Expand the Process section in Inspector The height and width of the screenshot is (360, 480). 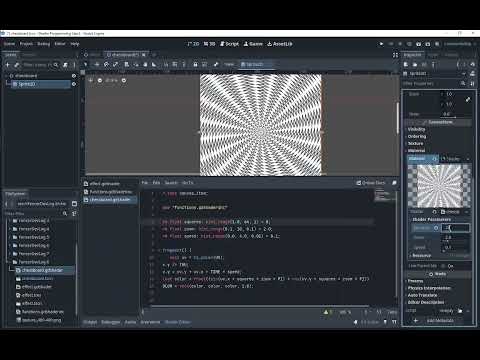click(415, 281)
